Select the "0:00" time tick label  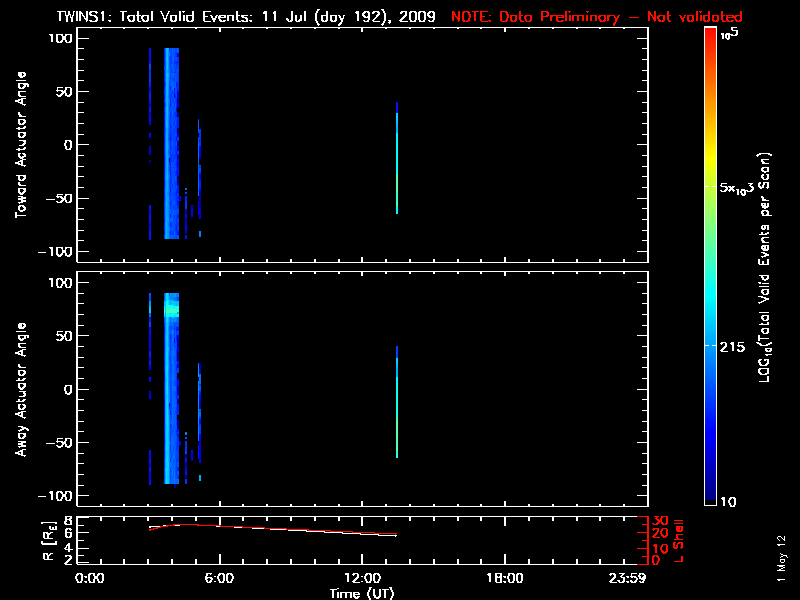pos(90,579)
